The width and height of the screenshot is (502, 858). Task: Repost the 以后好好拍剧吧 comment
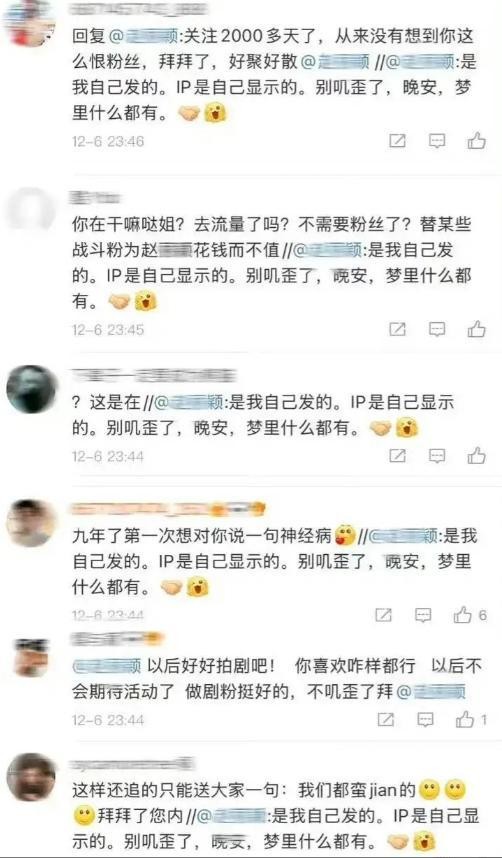(386, 719)
